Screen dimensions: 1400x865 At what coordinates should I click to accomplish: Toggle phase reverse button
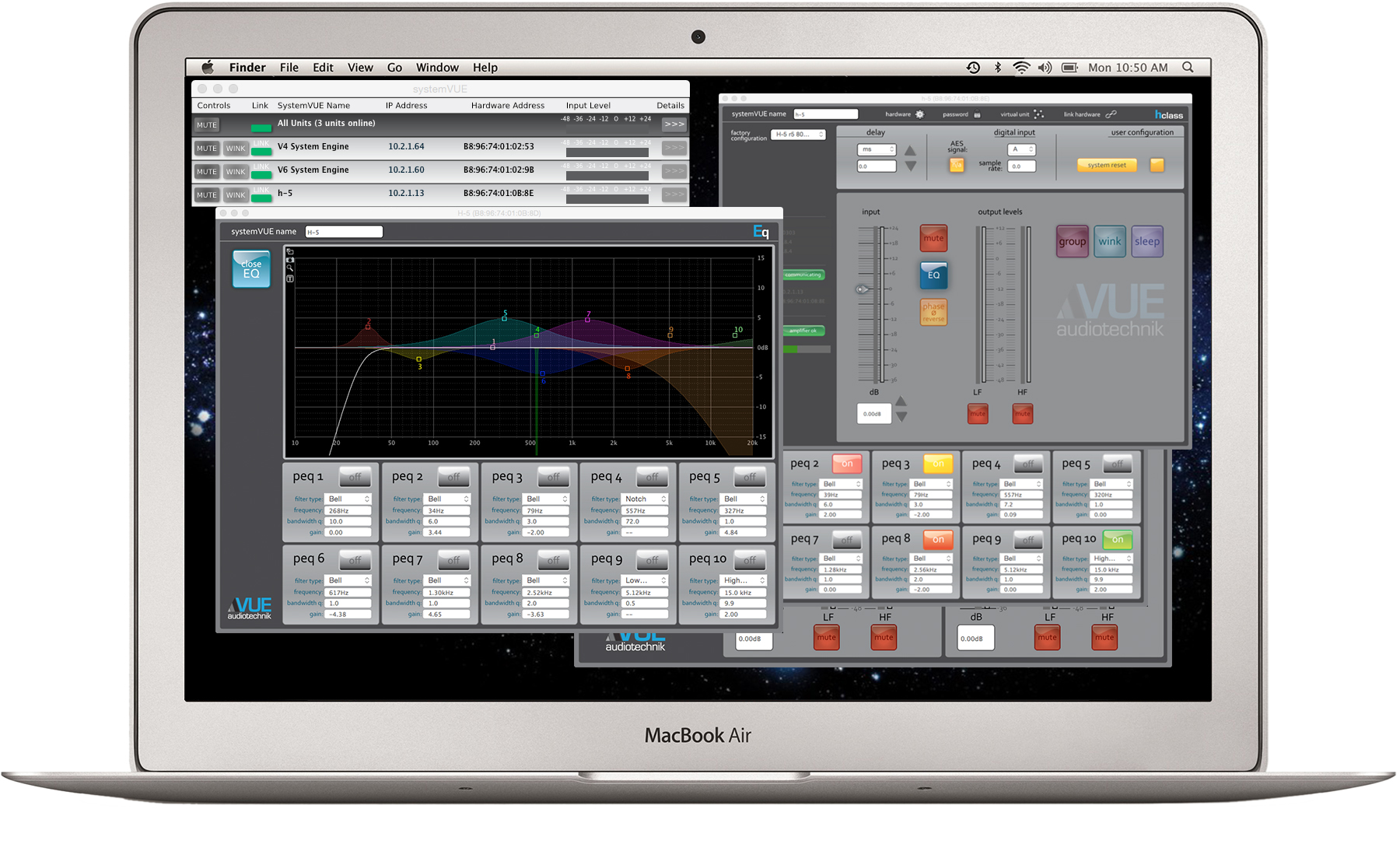[933, 312]
